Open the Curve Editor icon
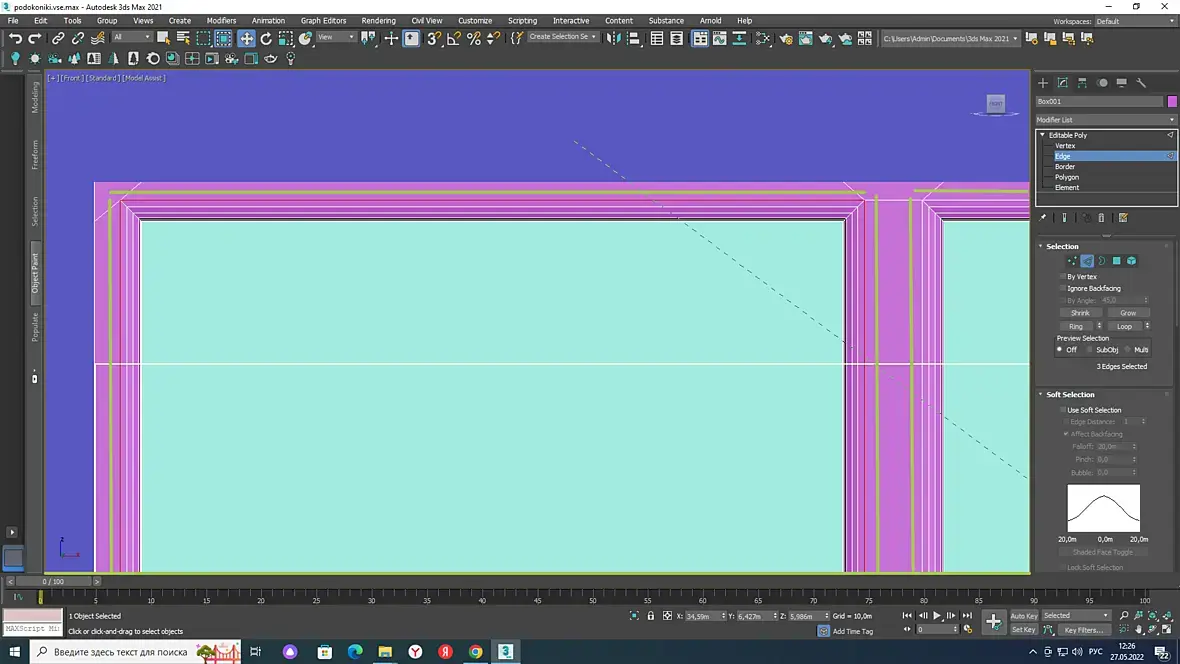 719,38
